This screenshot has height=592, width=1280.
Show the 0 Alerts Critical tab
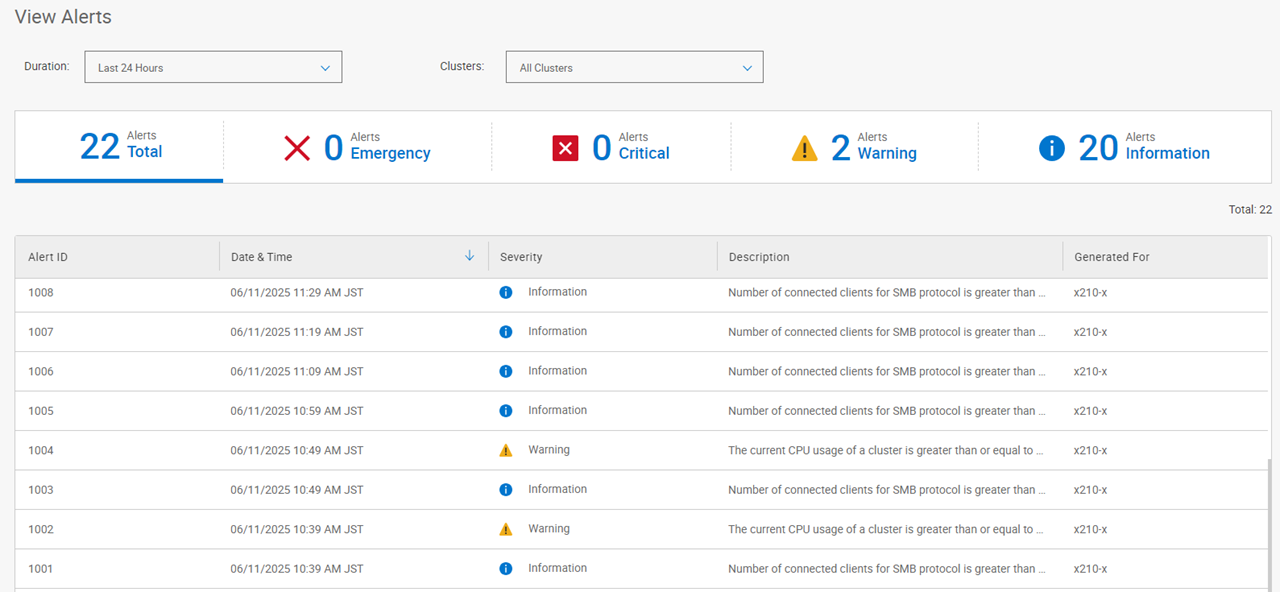[612, 147]
